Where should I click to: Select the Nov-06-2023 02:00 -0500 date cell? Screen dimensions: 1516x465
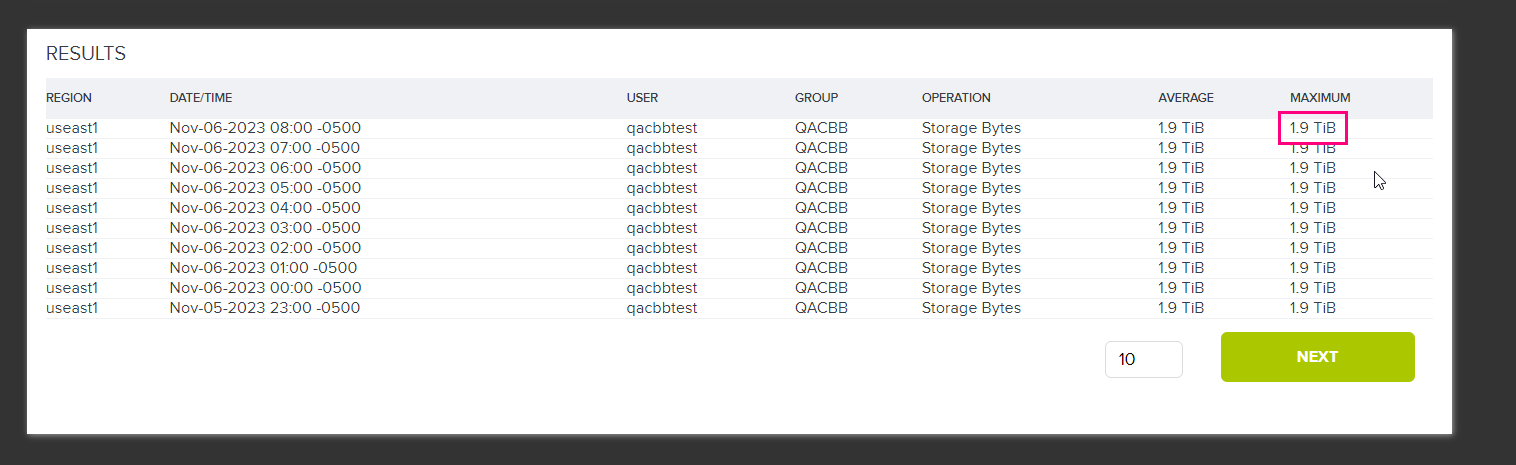(x=265, y=248)
